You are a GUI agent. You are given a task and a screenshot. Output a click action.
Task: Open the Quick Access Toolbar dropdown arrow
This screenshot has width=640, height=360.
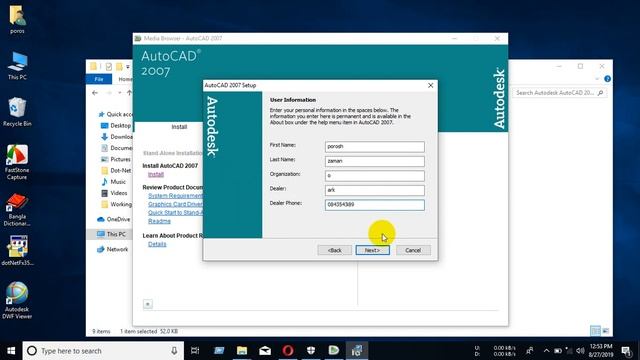coord(128,67)
